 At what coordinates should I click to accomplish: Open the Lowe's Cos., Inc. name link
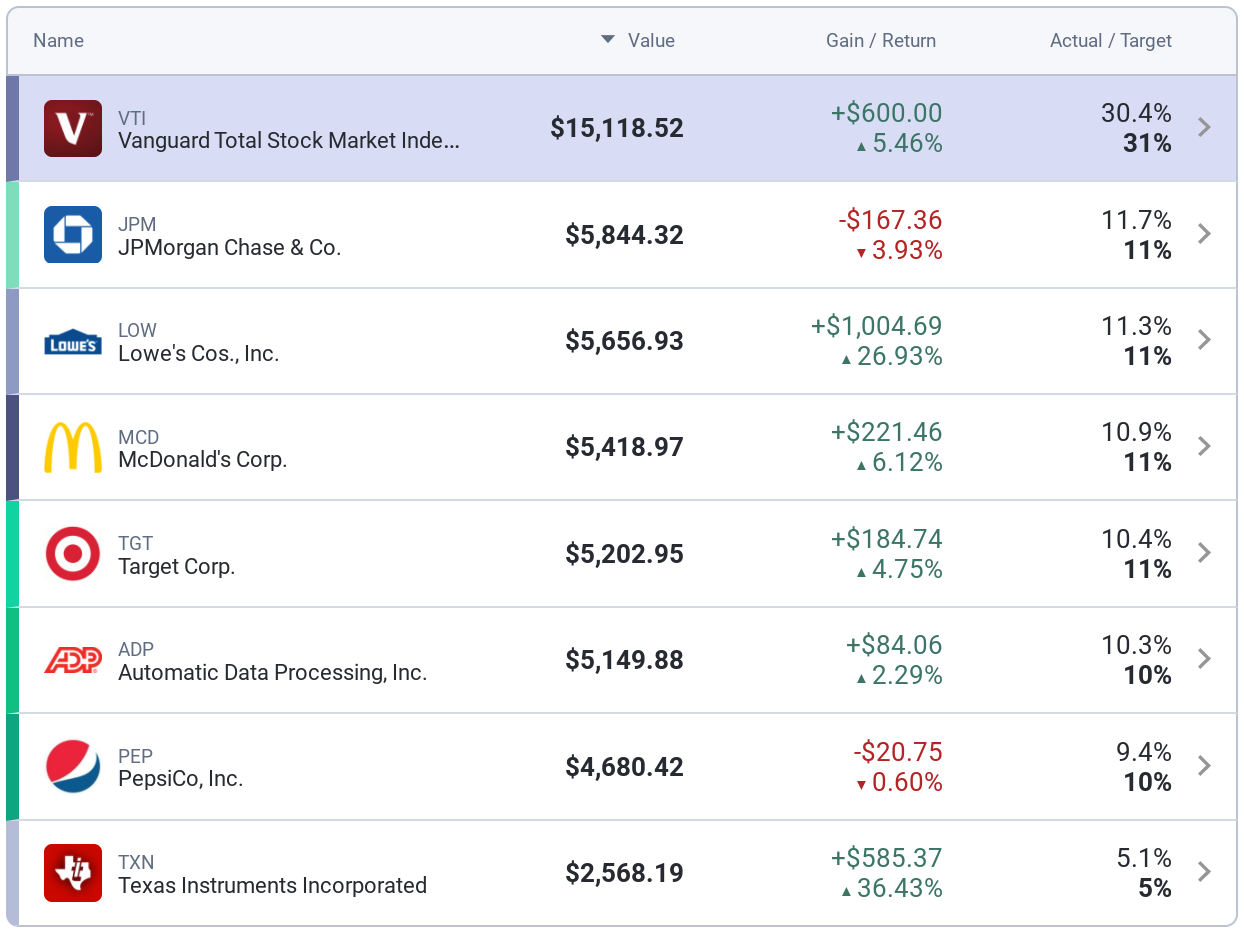click(x=198, y=354)
